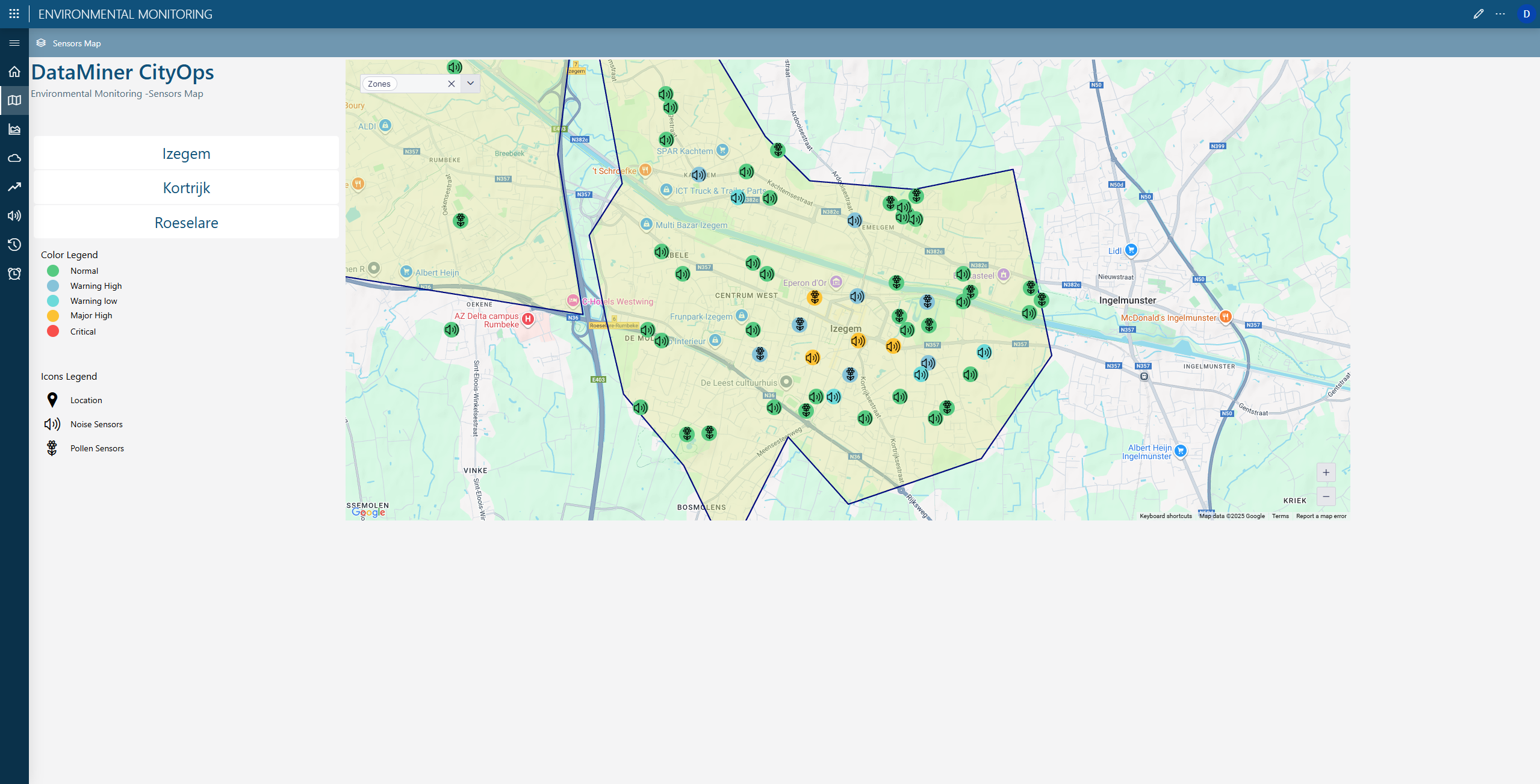
Task: Open the history clock sidebar icon
Action: [x=14, y=245]
